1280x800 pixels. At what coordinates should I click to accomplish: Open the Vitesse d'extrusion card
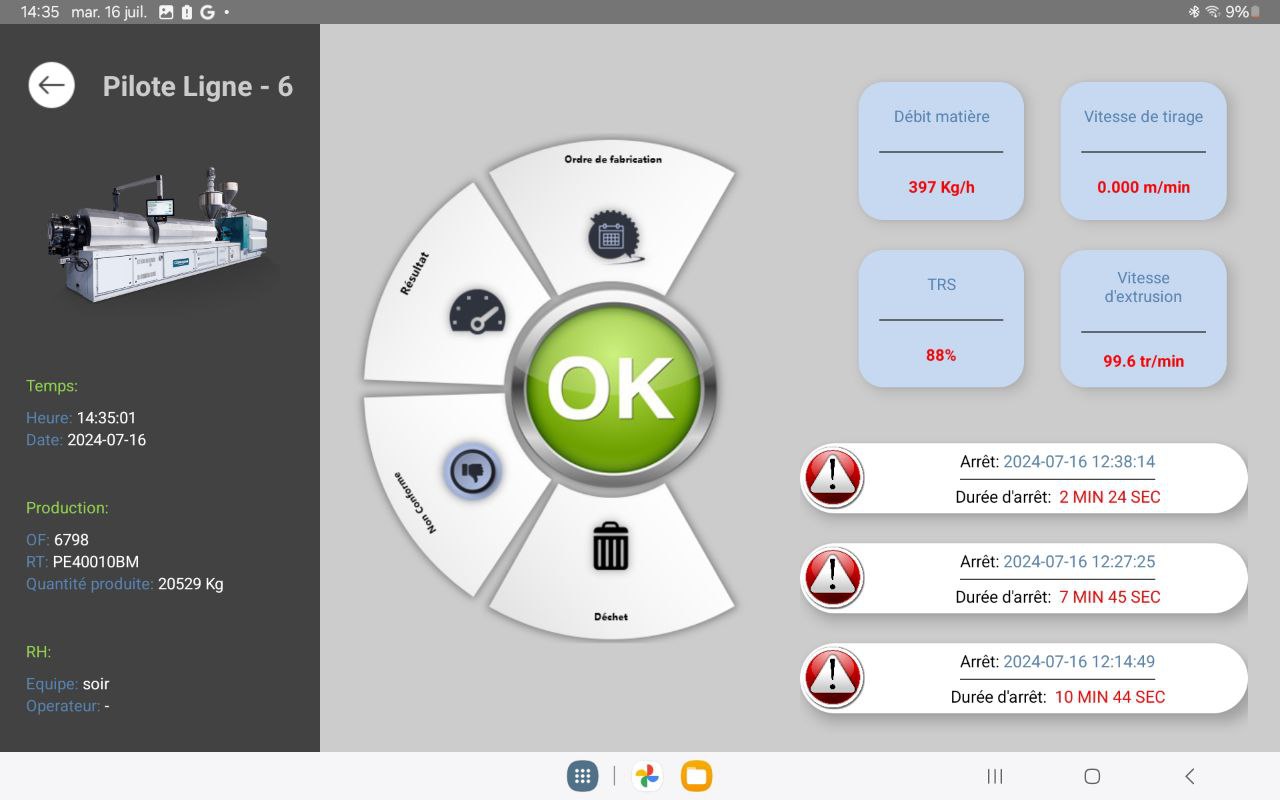pos(1143,319)
